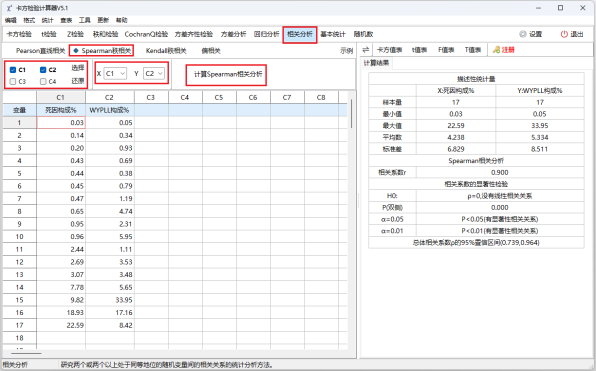Open the 更新 menu

[103, 20]
